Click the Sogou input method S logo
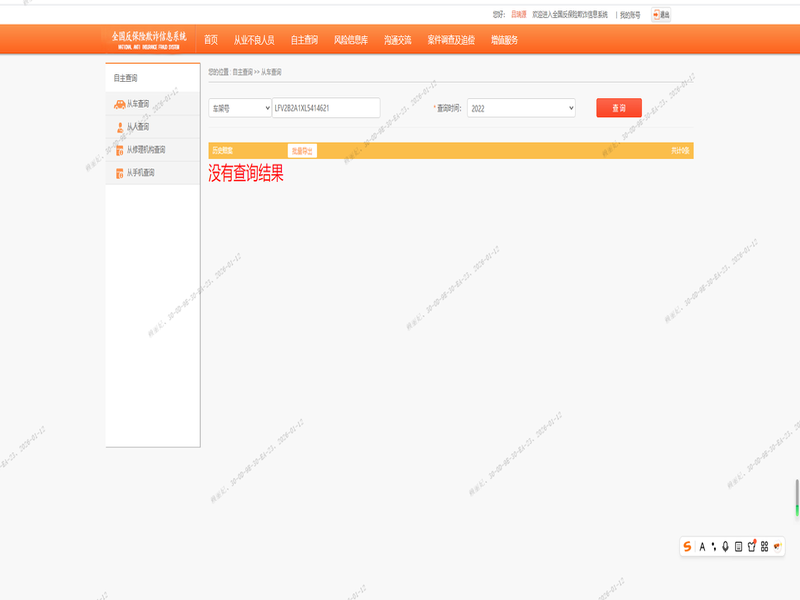Screen dimensions: 800x600 point(688,546)
